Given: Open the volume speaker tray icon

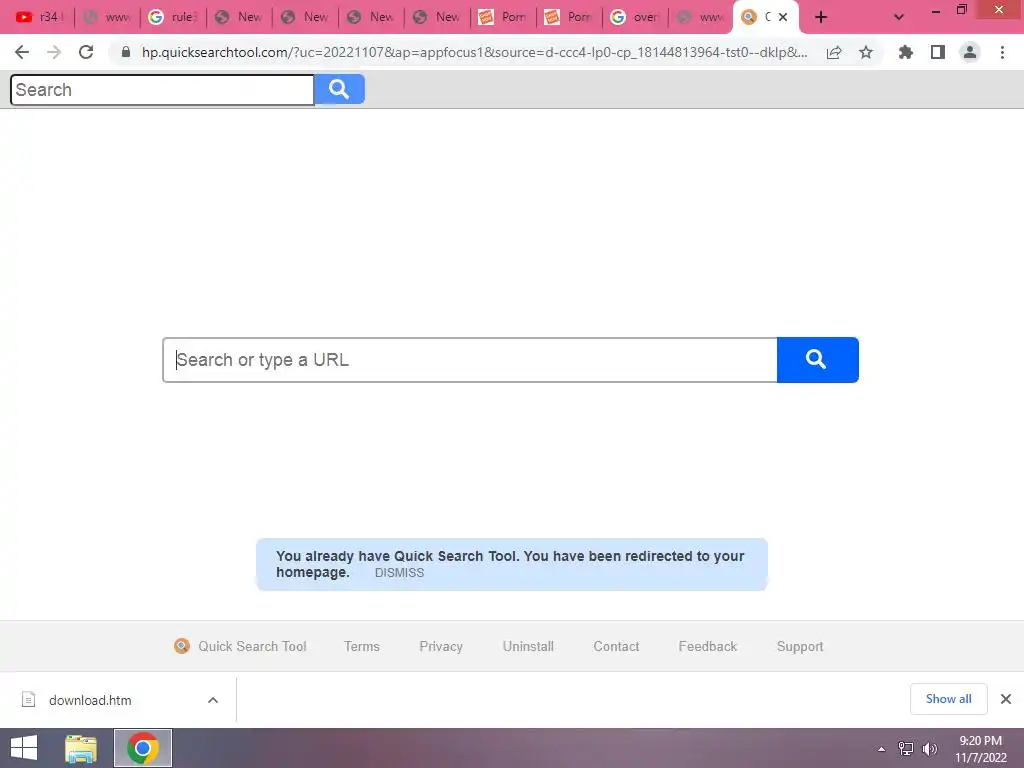Looking at the screenshot, I should click(929, 749).
